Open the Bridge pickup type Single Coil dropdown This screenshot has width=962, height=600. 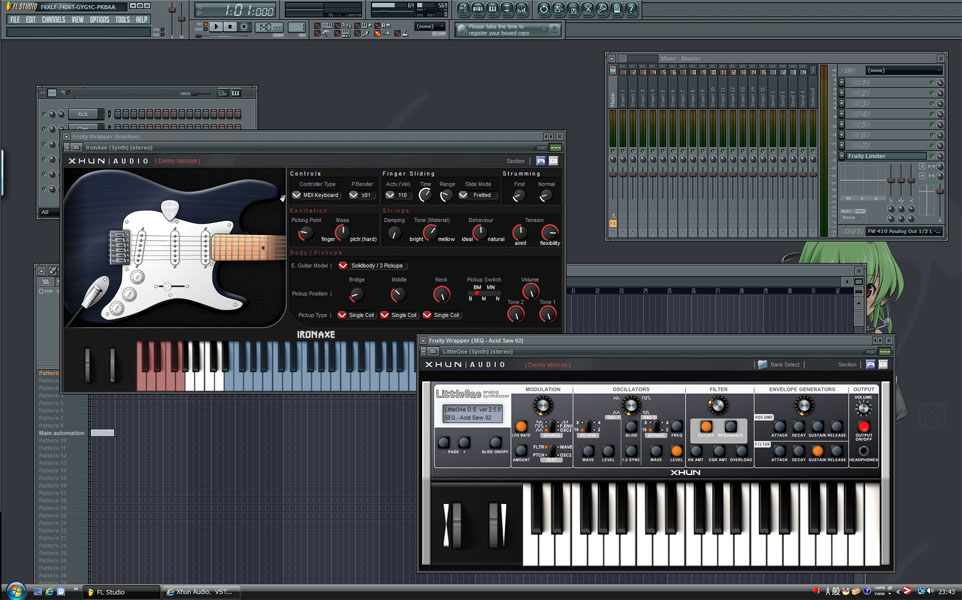pyautogui.click(x=356, y=315)
